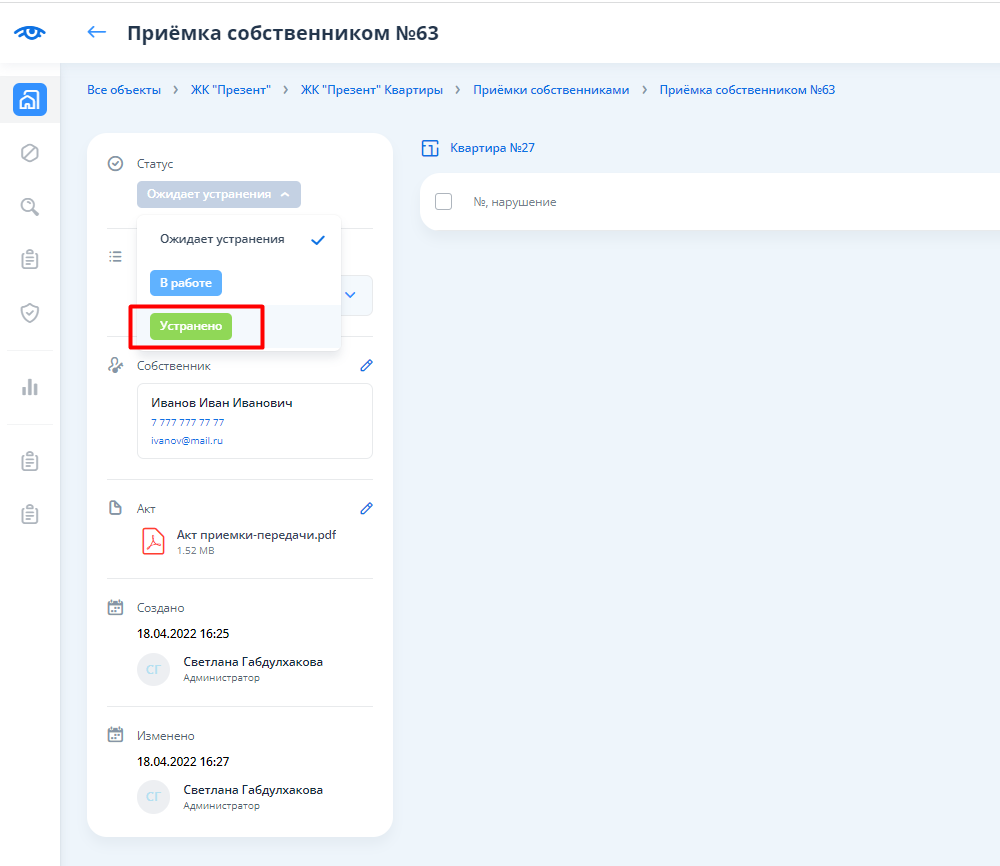This screenshot has width=1000, height=866.
Task: Click the shield checkmark sidebar icon
Action: tap(30, 313)
